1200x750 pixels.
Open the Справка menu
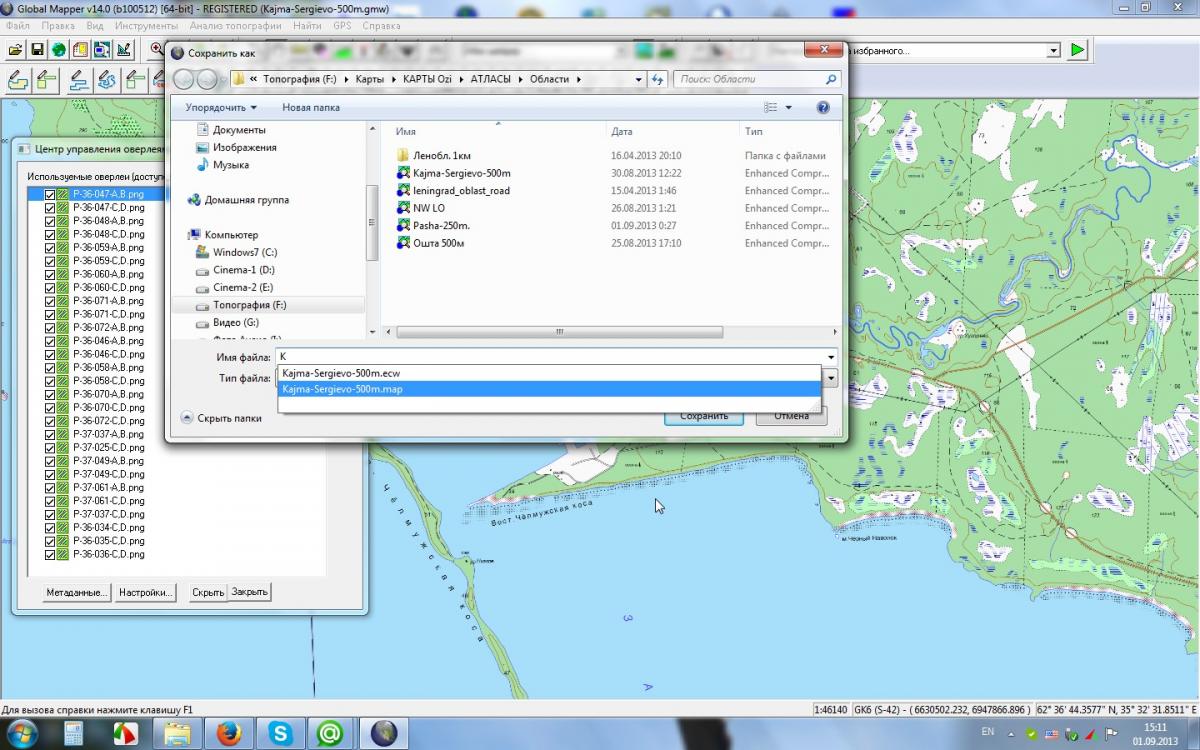(382, 26)
